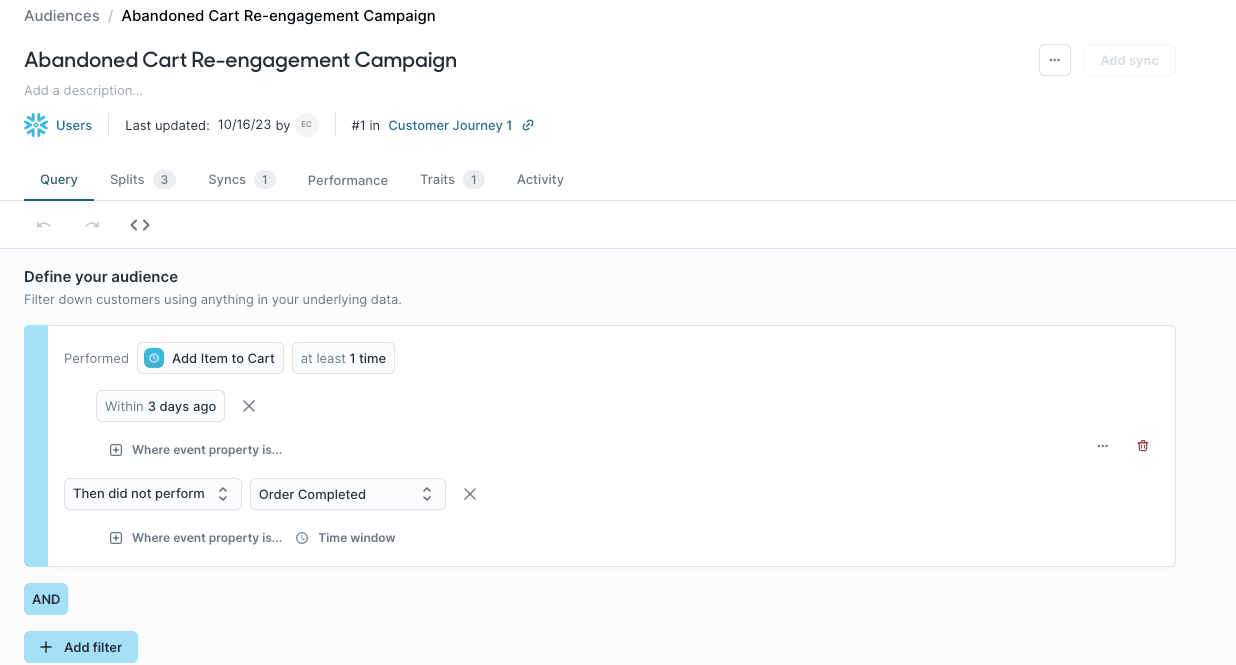Image resolution: width=1236 pixels, height=665 pixels.
Task: Click the EC user avatar
Action: (306, 125)
